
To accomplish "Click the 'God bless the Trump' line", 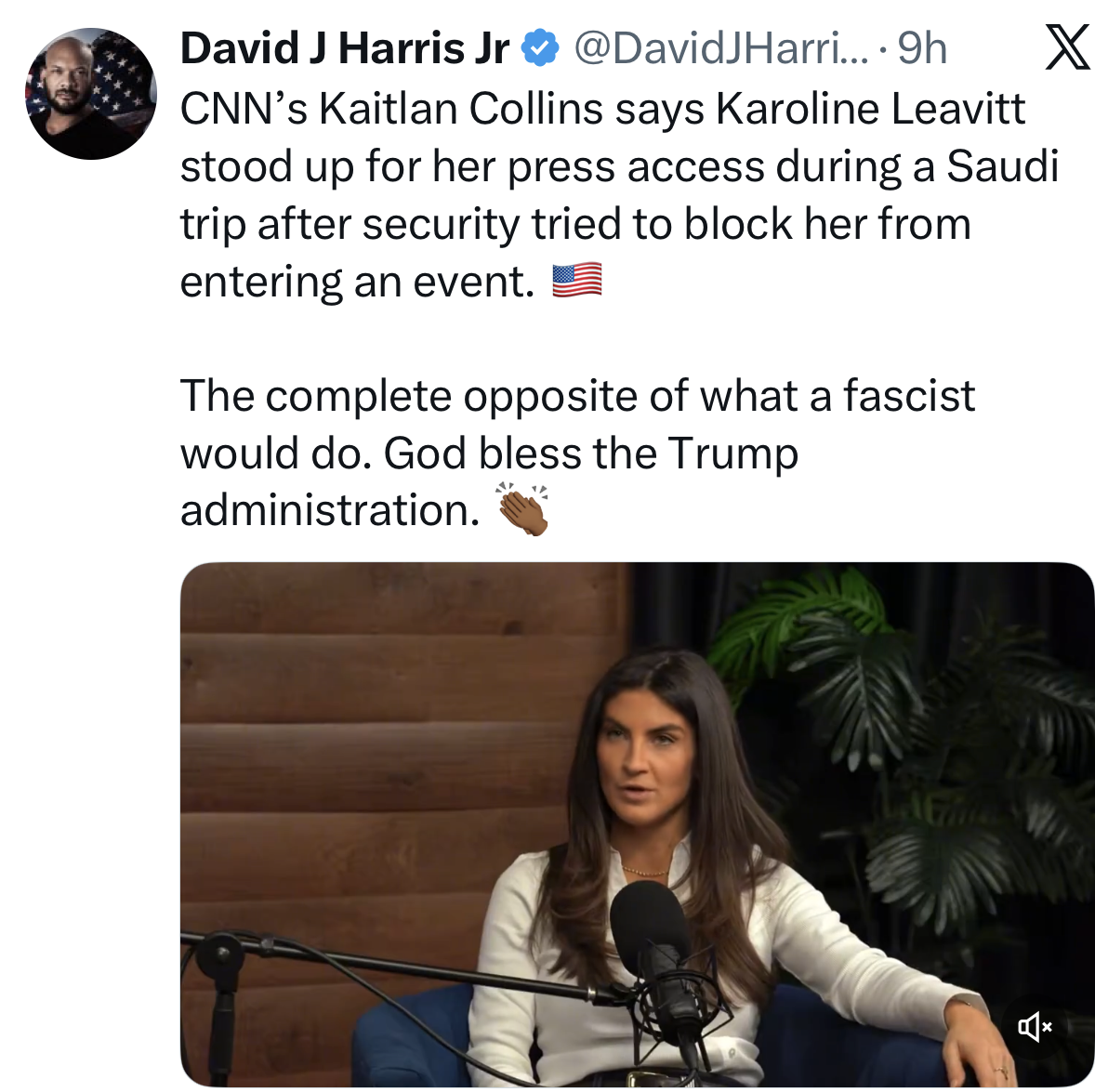I will 591,454.
